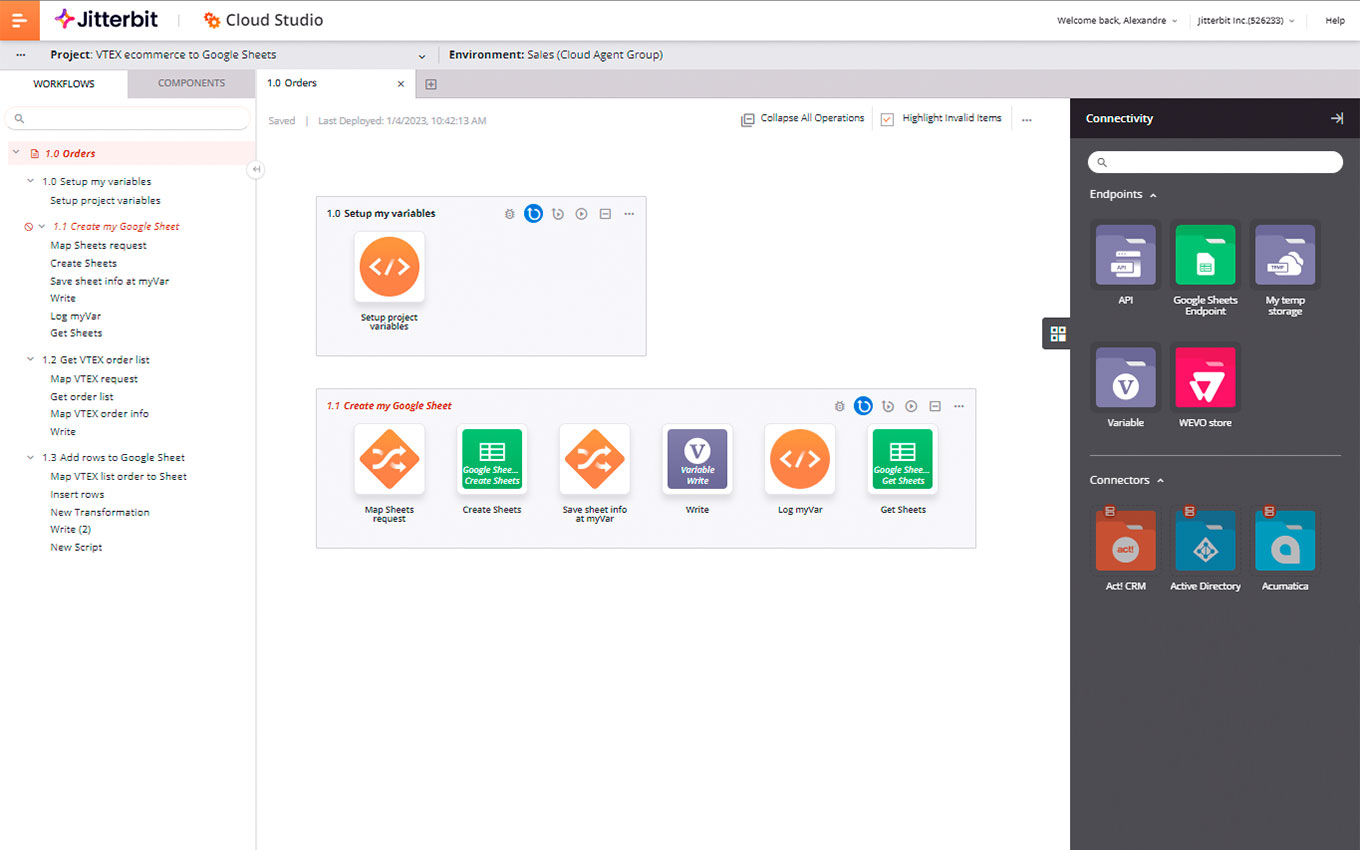This screenshot has height=850, width=1360.
Task: Toggle the design component palette tab
Action: click(1057, 334)
